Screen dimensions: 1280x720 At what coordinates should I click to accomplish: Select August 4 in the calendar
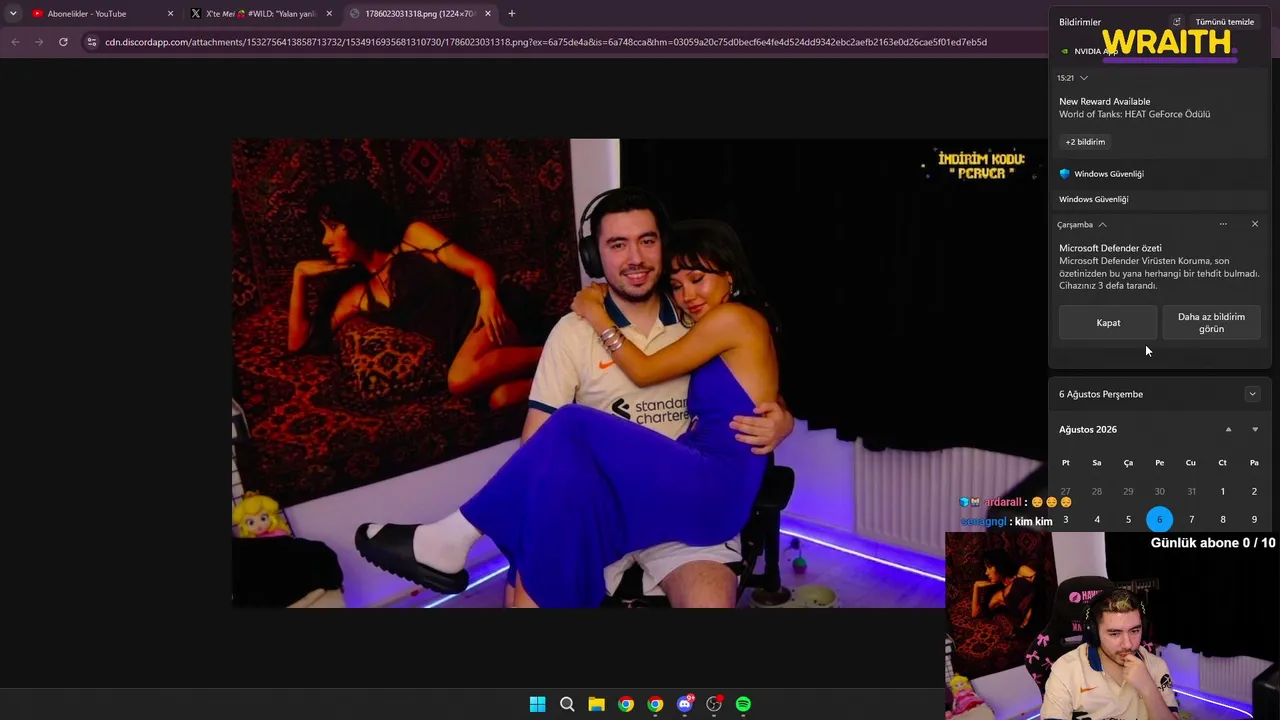tap(1097, 519)
